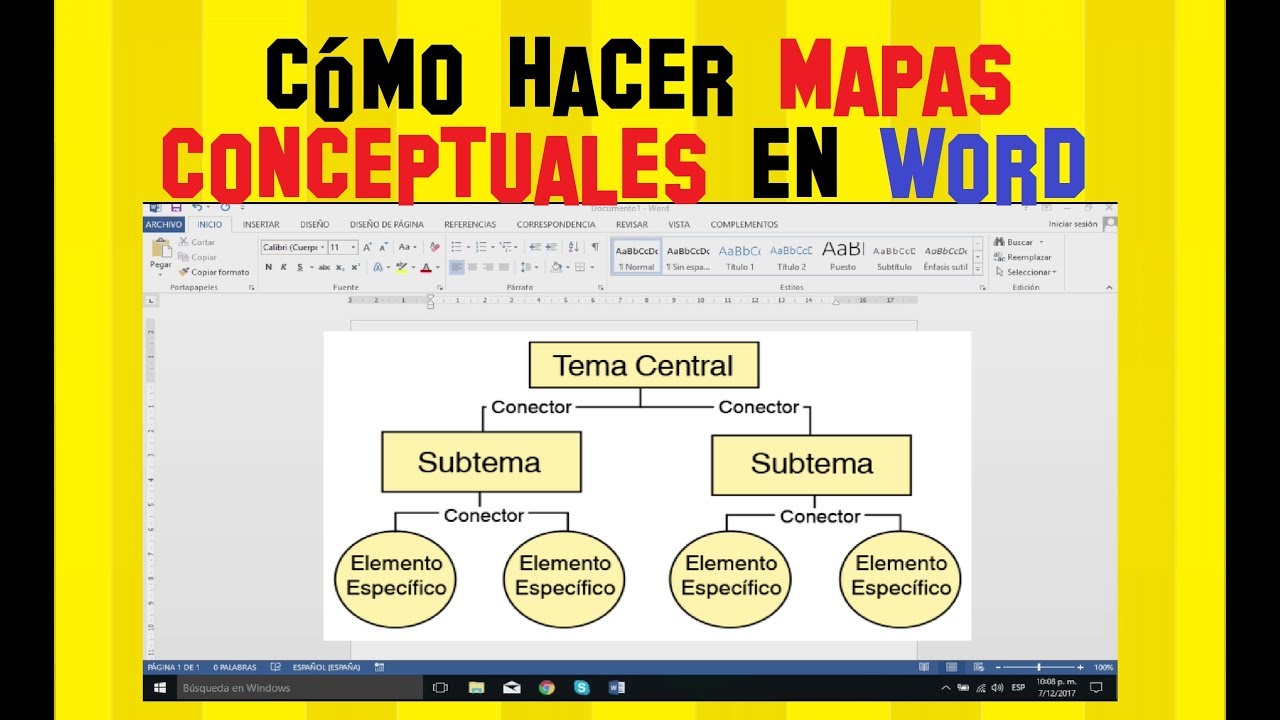This screenshot has height=720, width=1280.
Task: Increase paragraph indent
Action: tap(552, 247)
